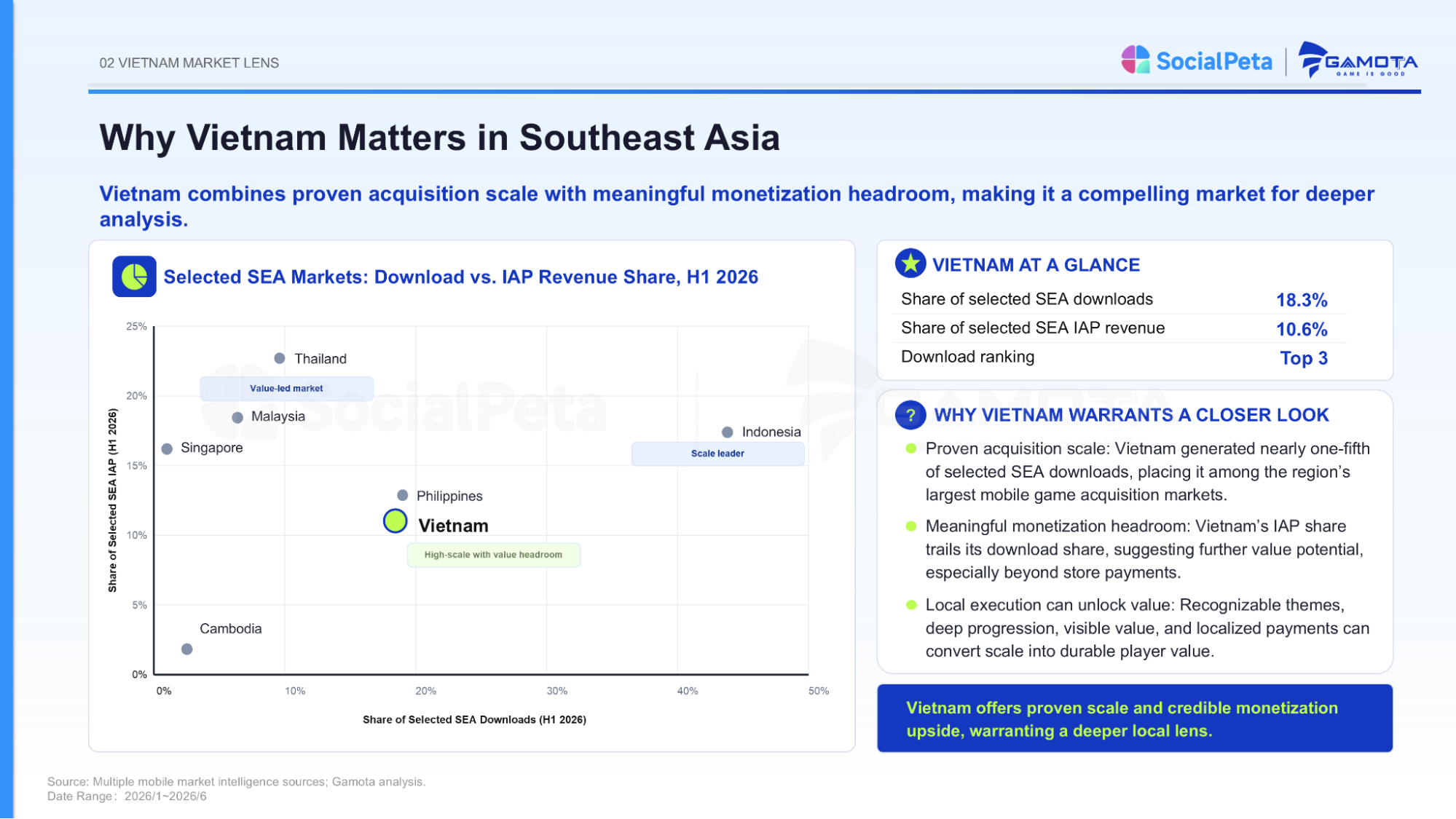Click the y-axis title 'Share of Selected SEA IAP'

[x=112, y=500]
